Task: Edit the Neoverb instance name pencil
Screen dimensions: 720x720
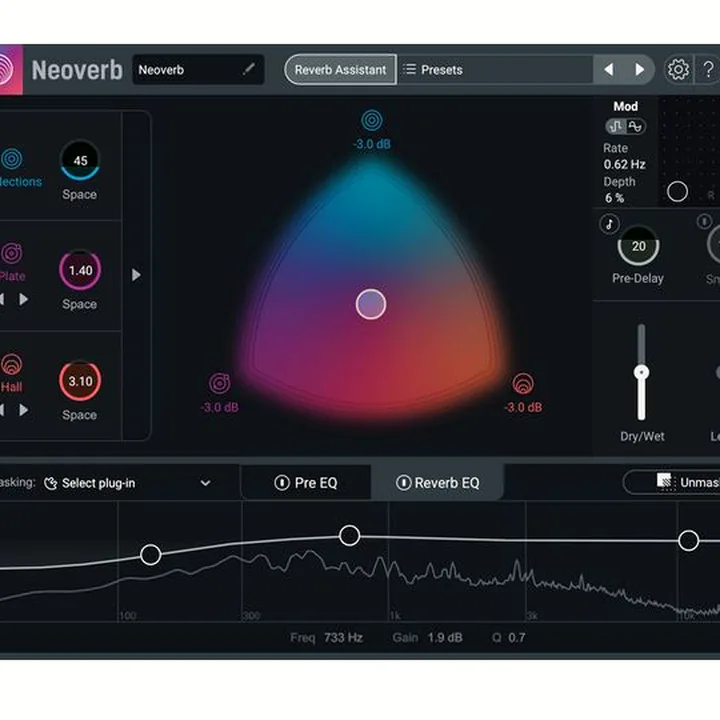Action: 248,69
